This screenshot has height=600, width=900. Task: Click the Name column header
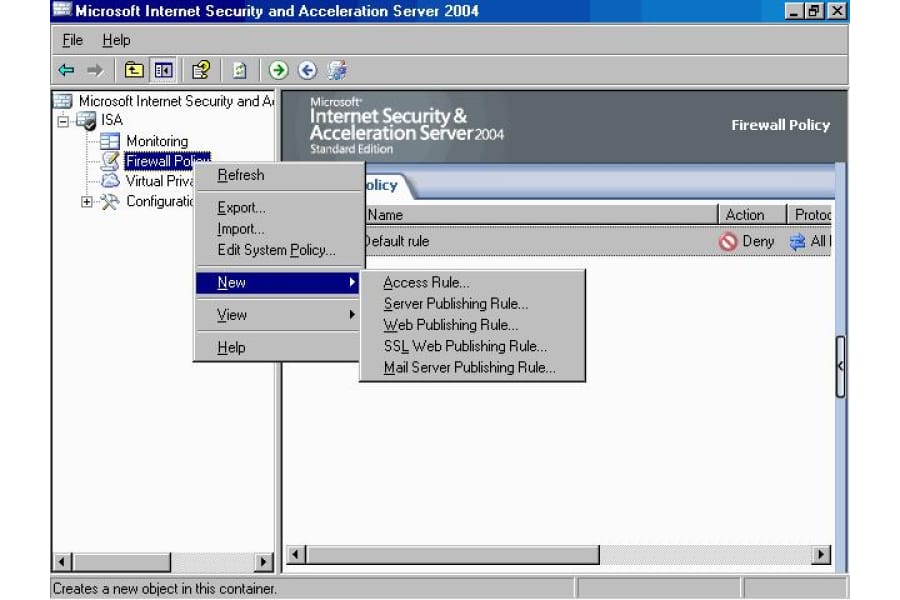pyautogui.click(x=541, y=215)
